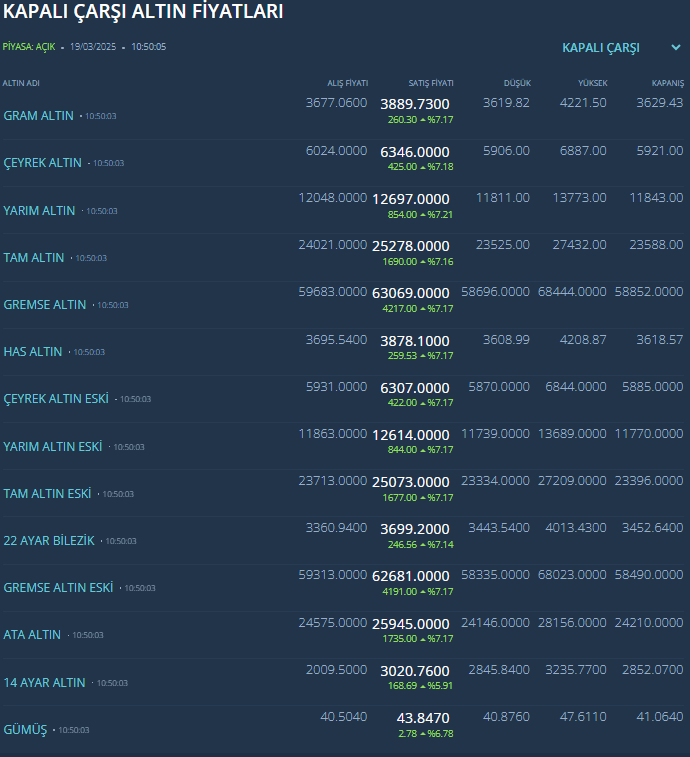Open the GREMSE ALTIN ESKİ link

point(58,588)
